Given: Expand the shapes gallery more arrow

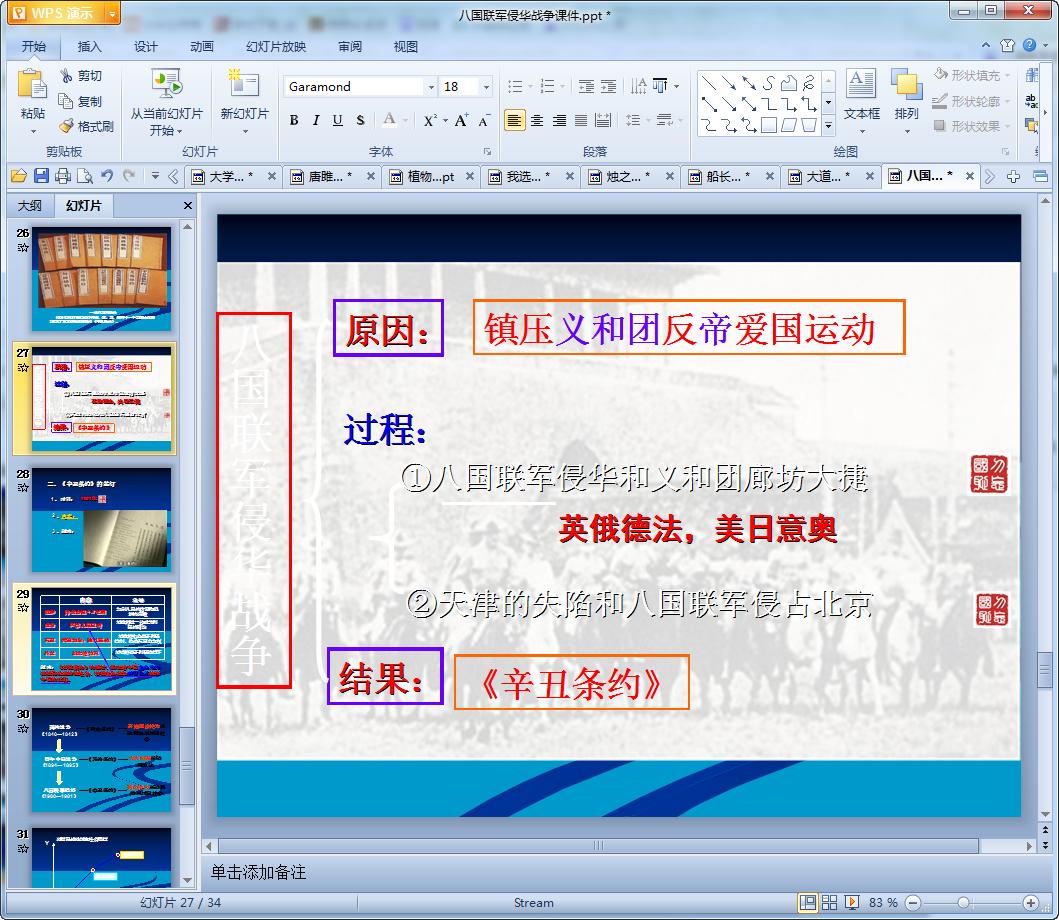Looking at the screenshot, I should coord(829,126).
